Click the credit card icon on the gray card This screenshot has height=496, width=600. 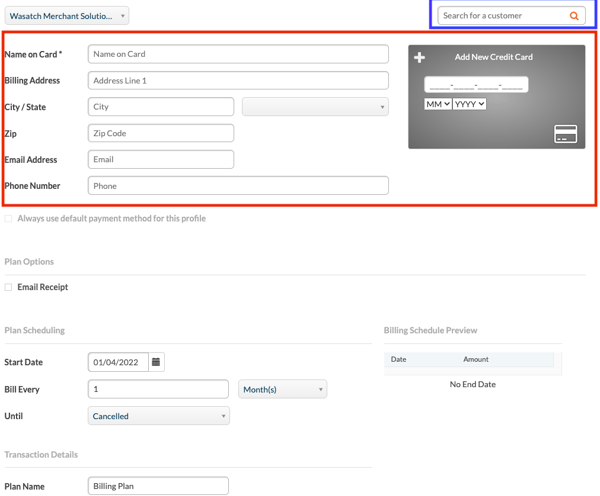tap(566, 134)
